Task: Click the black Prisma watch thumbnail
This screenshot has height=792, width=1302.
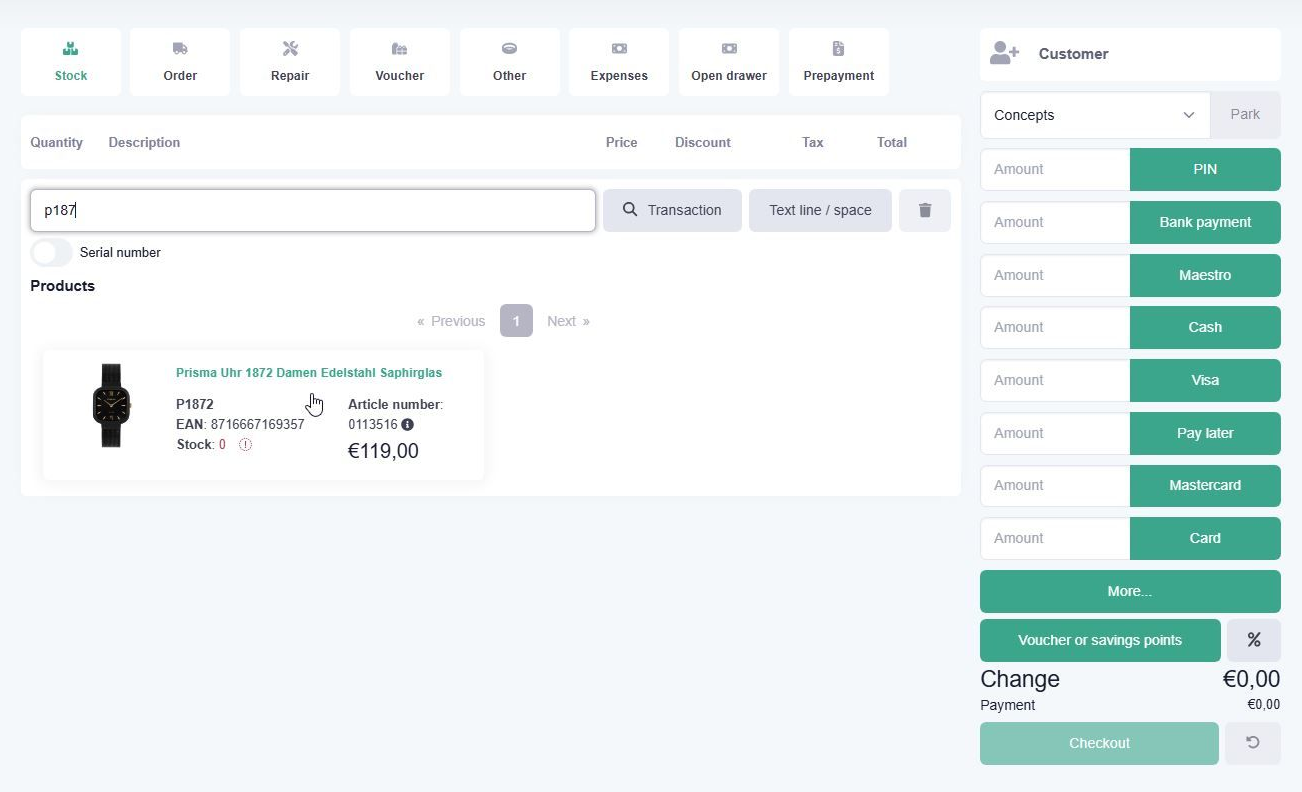Action: [x=111, y=405]
